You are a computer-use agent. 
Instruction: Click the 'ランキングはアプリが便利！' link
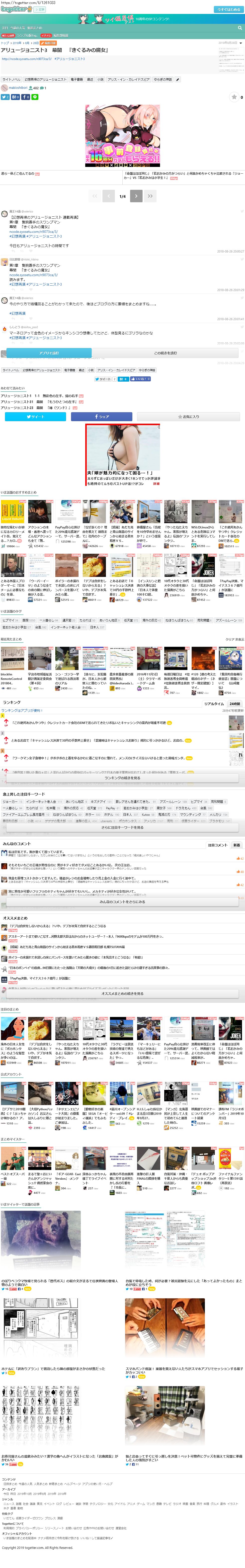[21, 710]
